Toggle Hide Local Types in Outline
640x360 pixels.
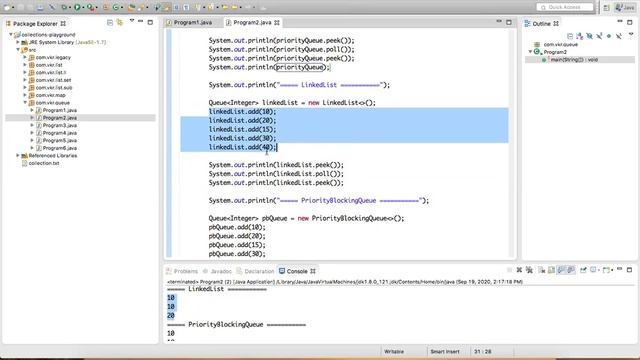click(619, 36)
